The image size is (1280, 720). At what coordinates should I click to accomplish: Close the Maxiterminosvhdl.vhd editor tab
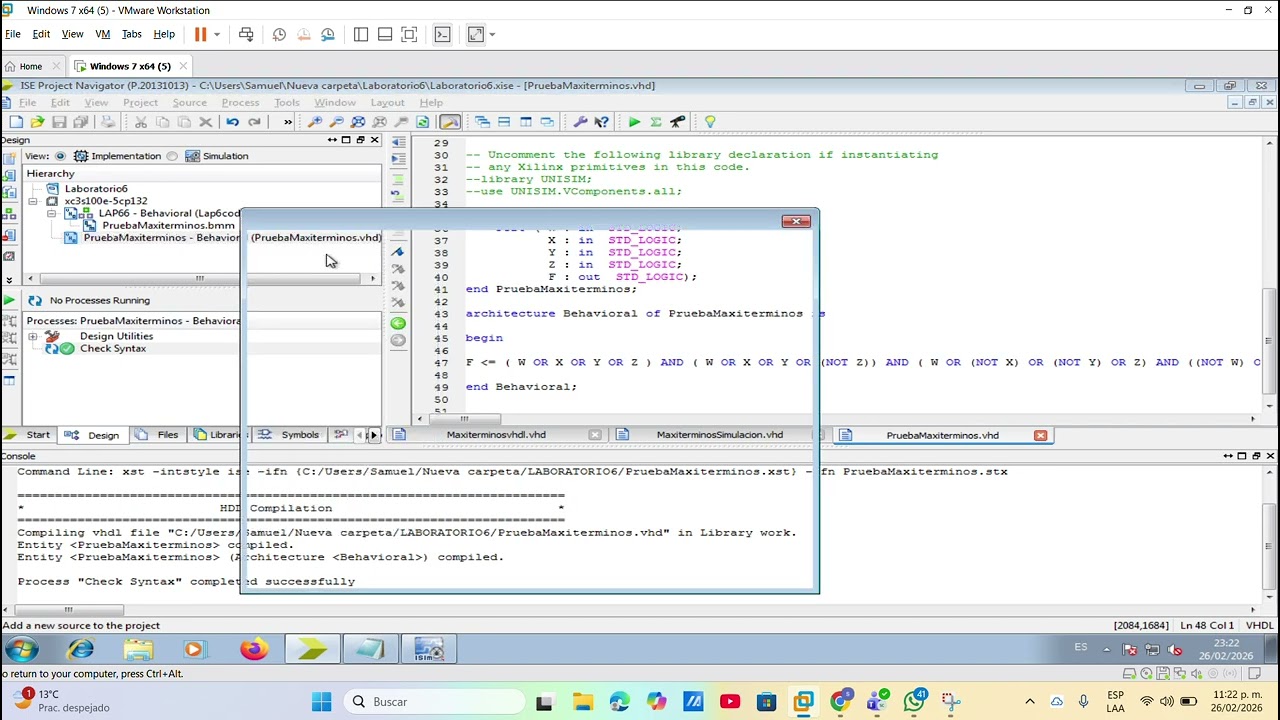[595, 435]
